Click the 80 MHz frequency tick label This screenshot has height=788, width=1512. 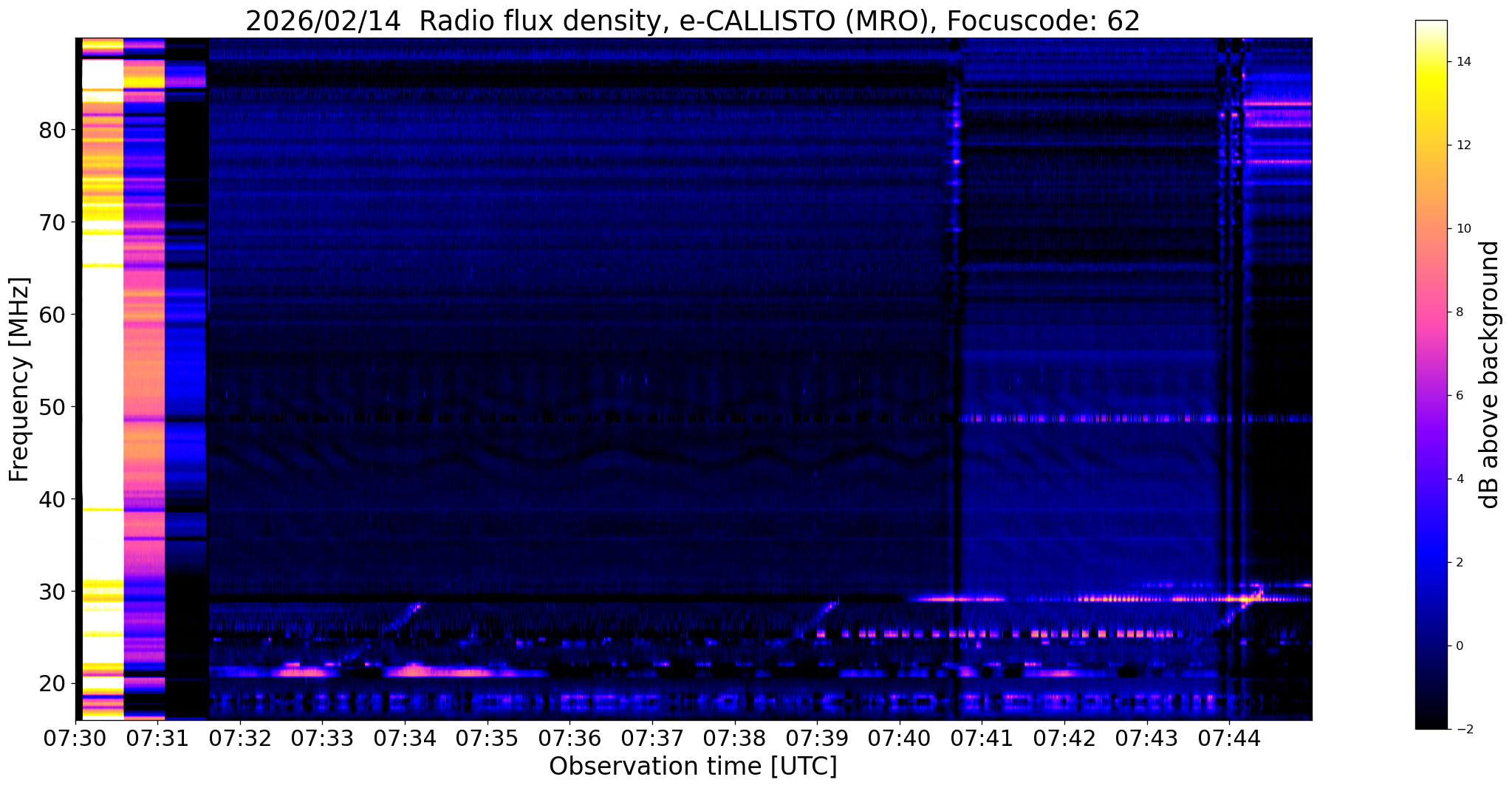coord(52,130)
